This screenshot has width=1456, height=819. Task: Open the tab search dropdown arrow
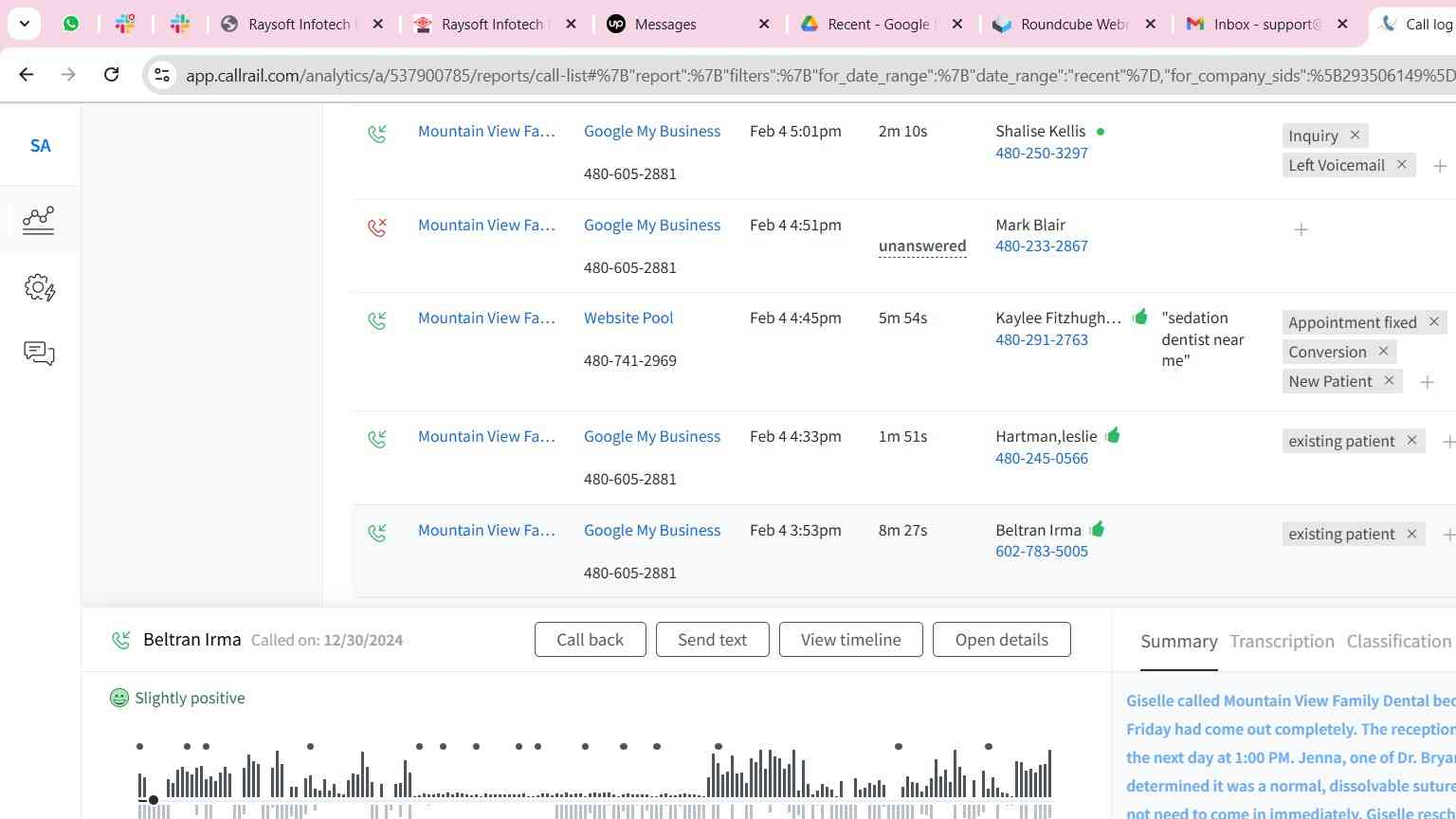[24, 24]
